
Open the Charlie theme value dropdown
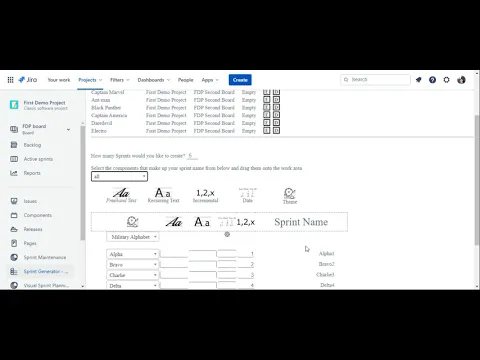point(133,275)
